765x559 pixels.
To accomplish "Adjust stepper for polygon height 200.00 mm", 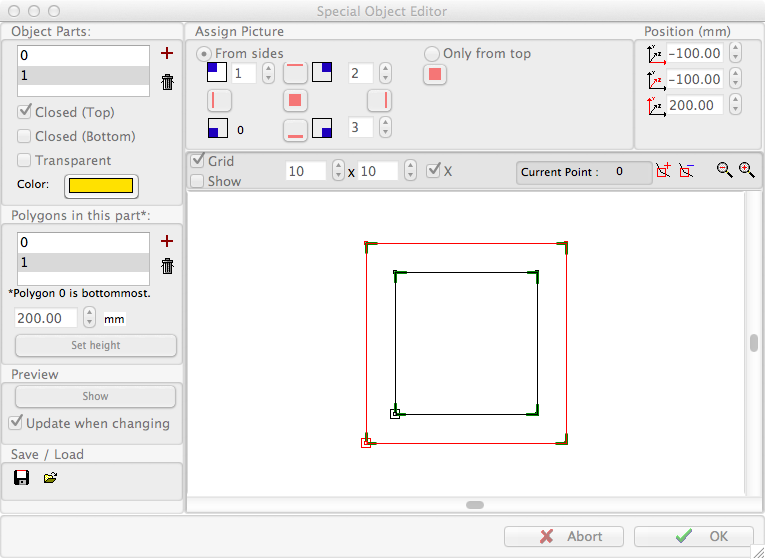I will coord(89,318).
